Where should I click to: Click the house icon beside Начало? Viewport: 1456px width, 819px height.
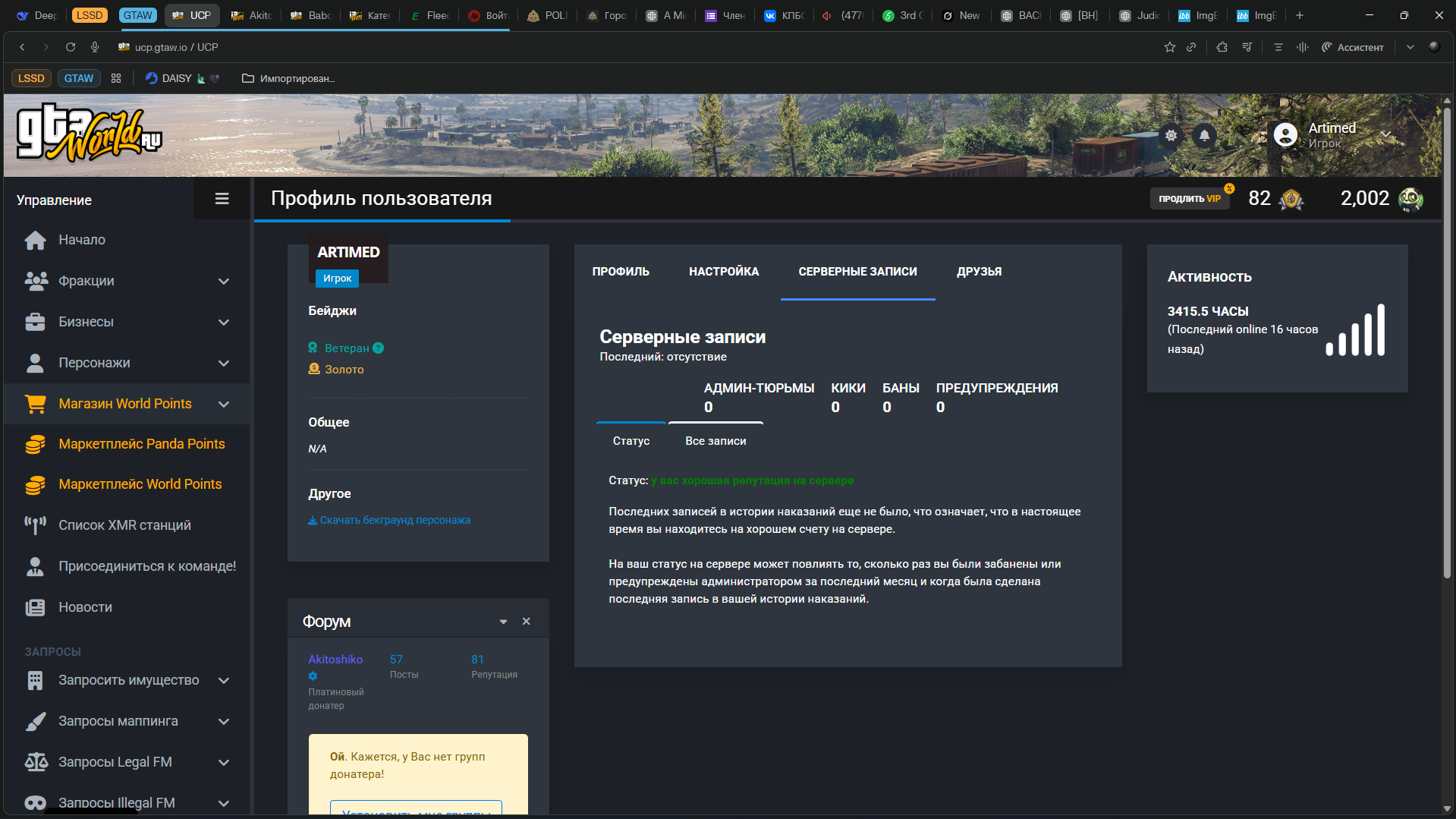point(35,240)
